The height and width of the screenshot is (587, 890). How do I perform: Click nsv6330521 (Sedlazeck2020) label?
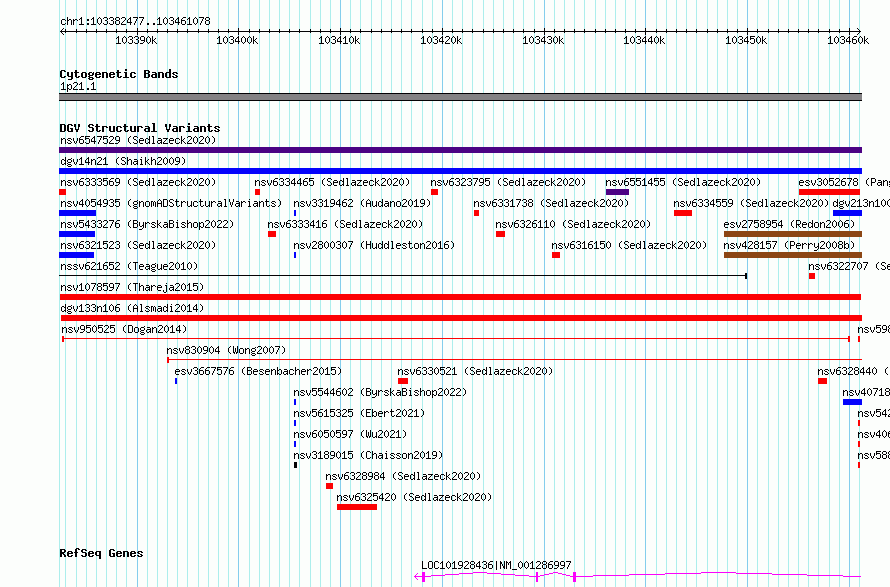click(x=475, y=371)
